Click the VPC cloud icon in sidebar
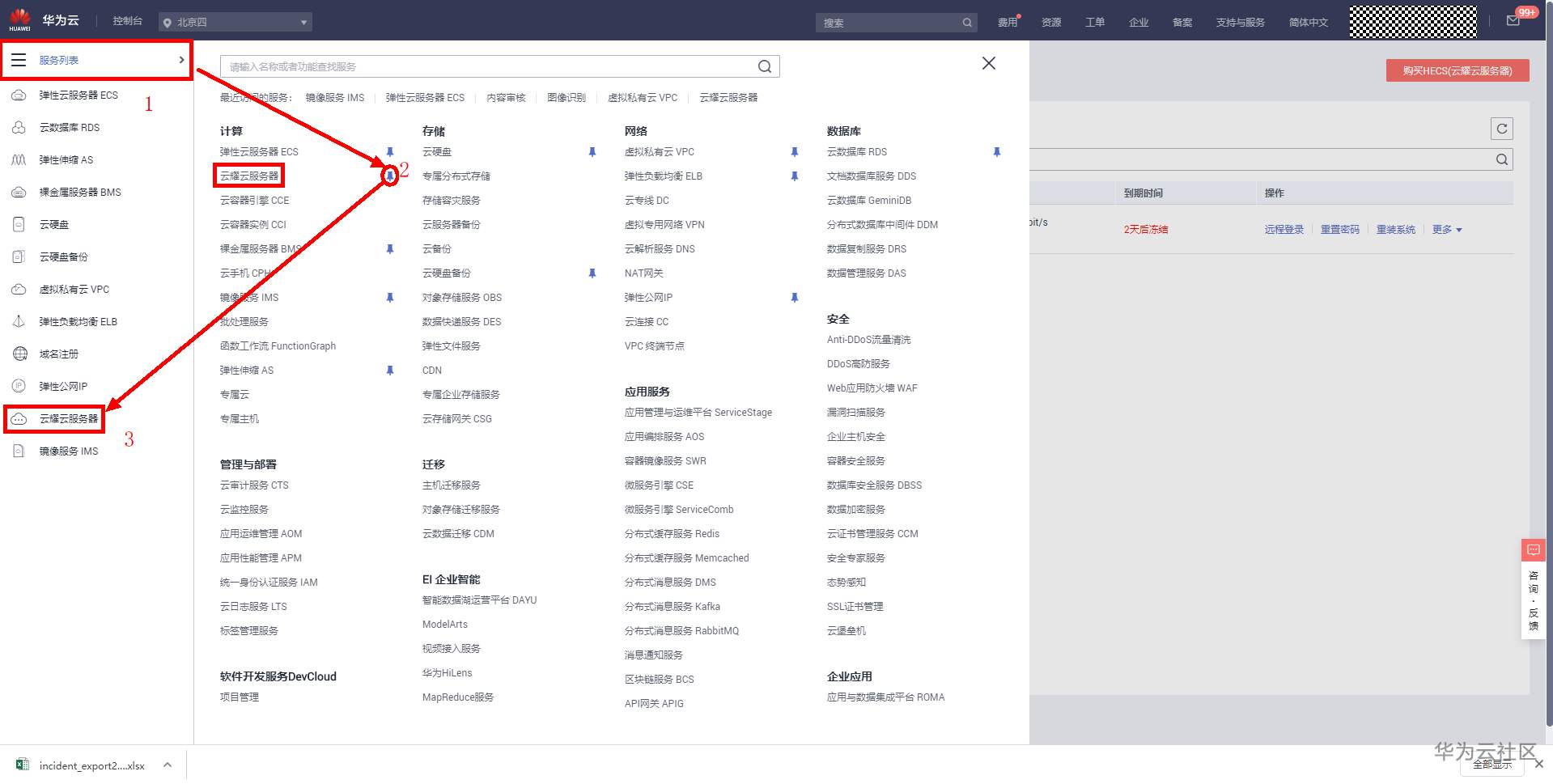Viewport: 1553px width, 784px height. point(19,290)
